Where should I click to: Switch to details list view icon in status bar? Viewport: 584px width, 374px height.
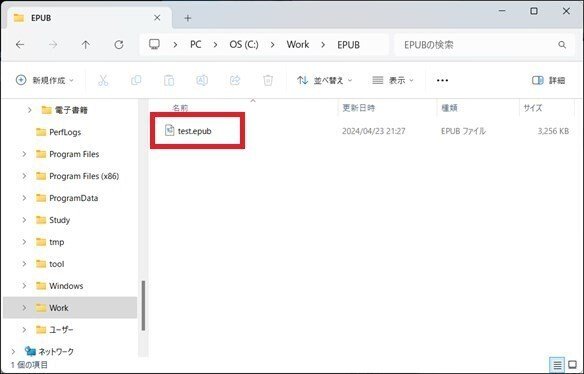tap(557, 365)
